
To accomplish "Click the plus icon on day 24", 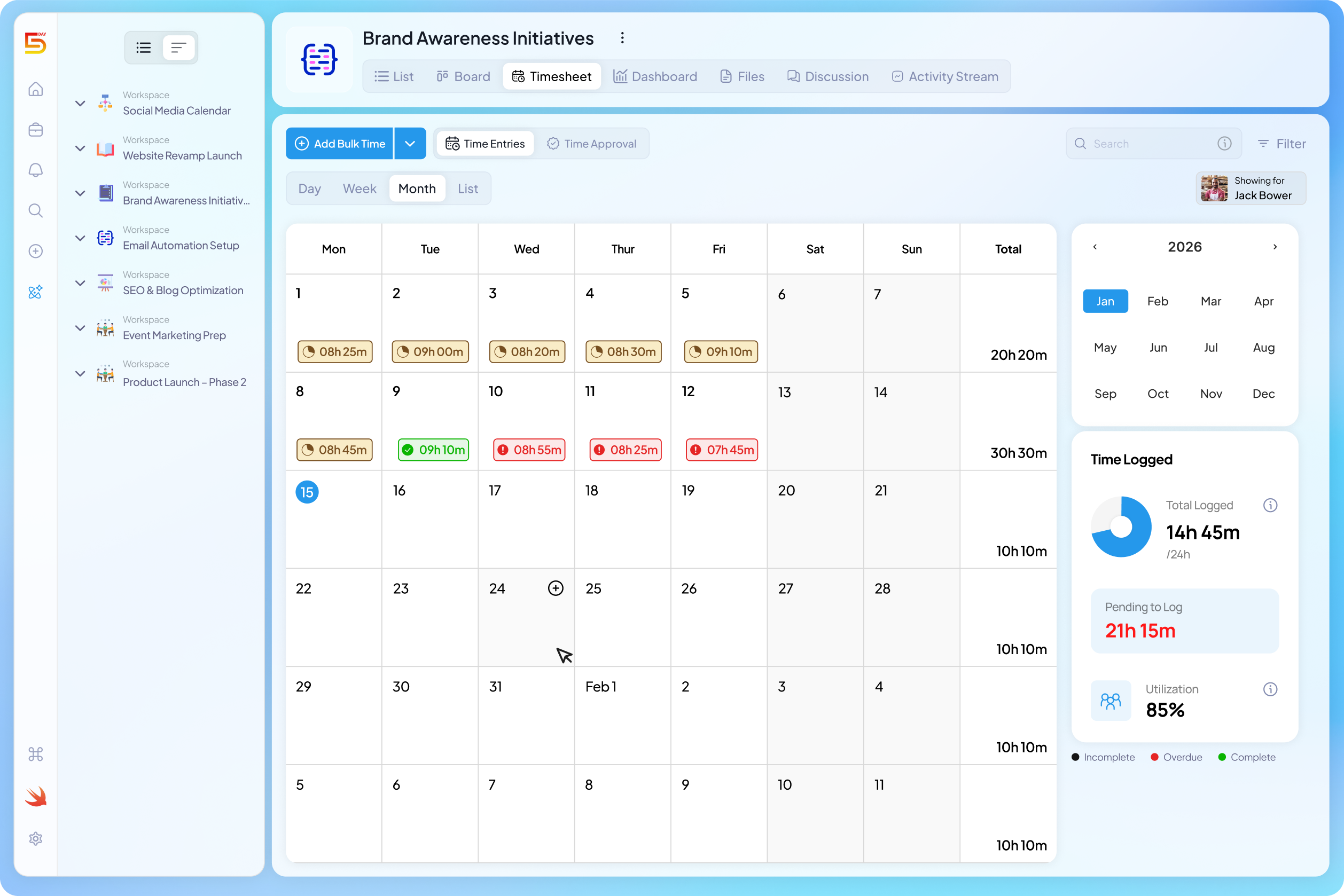I will (x=555, y=588).
